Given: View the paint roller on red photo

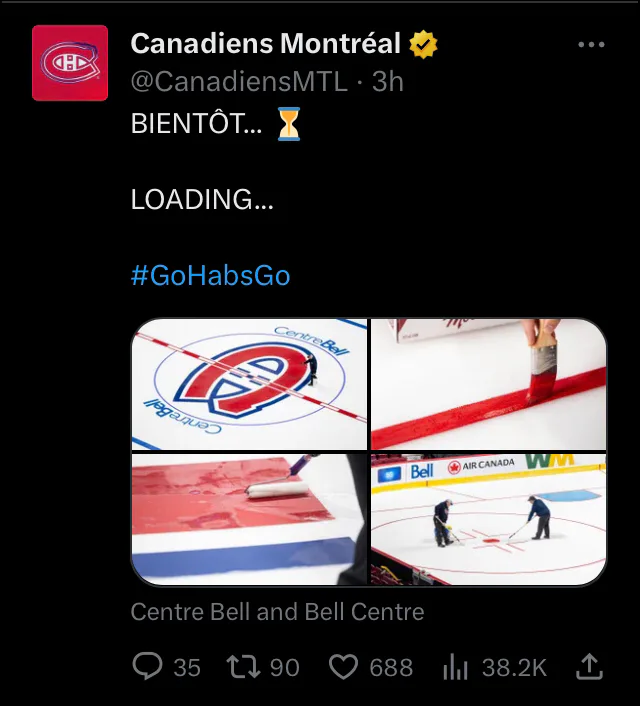Looking at the screenshot, I should click(x=249, y=519).
